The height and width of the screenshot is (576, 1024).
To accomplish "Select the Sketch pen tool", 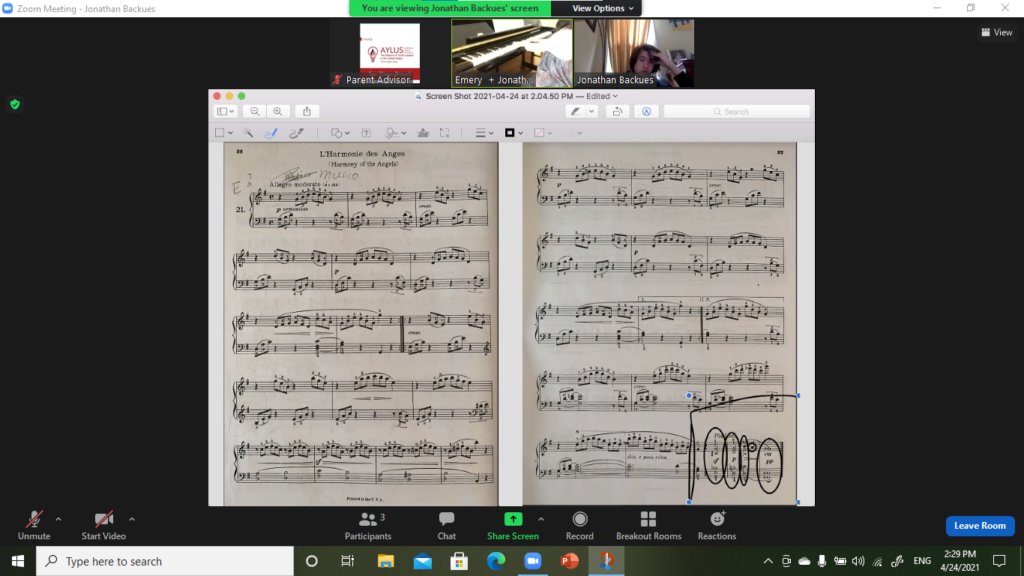I will click(271, 133).
